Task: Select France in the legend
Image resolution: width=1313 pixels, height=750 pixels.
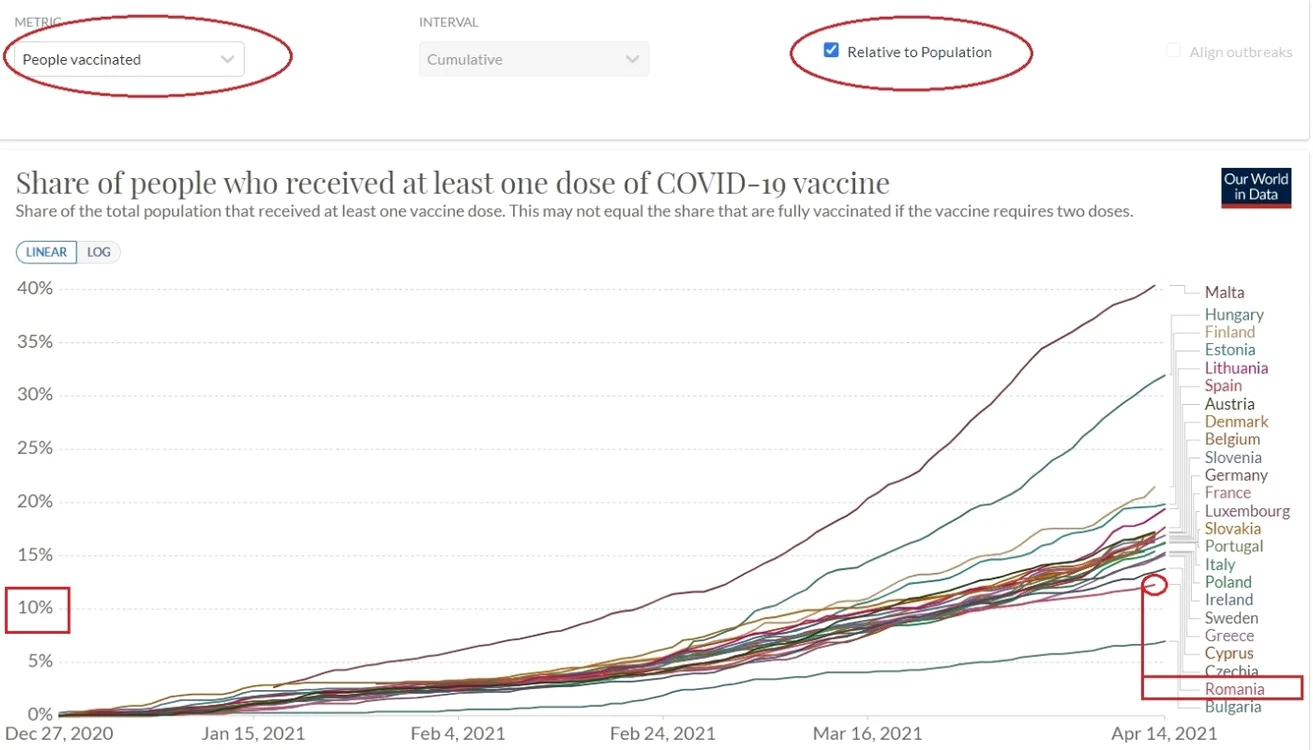Action: click(1227, 492)
